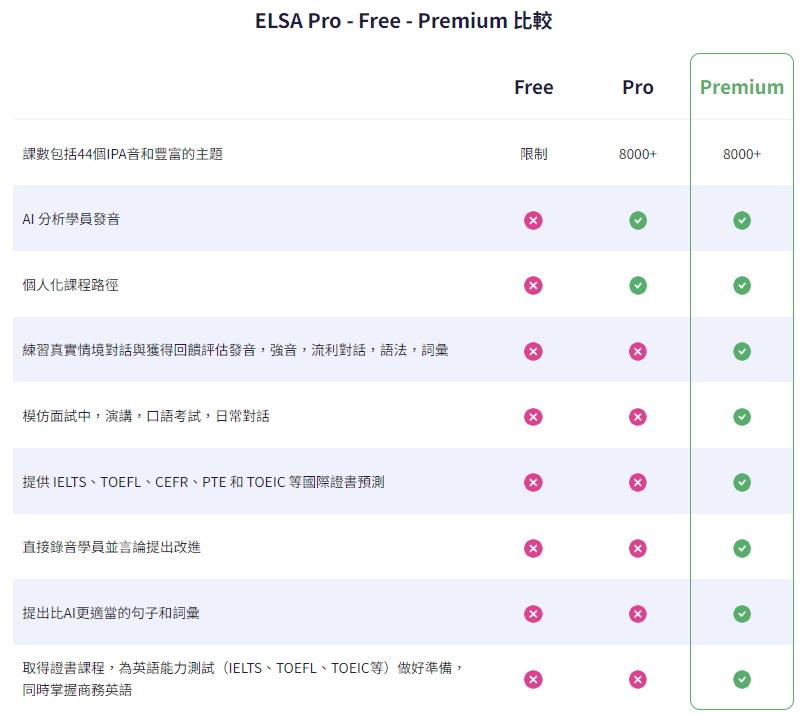Click the Premium checkmark for IELTS、TOEFL 證書預測 row

[741, 482]
